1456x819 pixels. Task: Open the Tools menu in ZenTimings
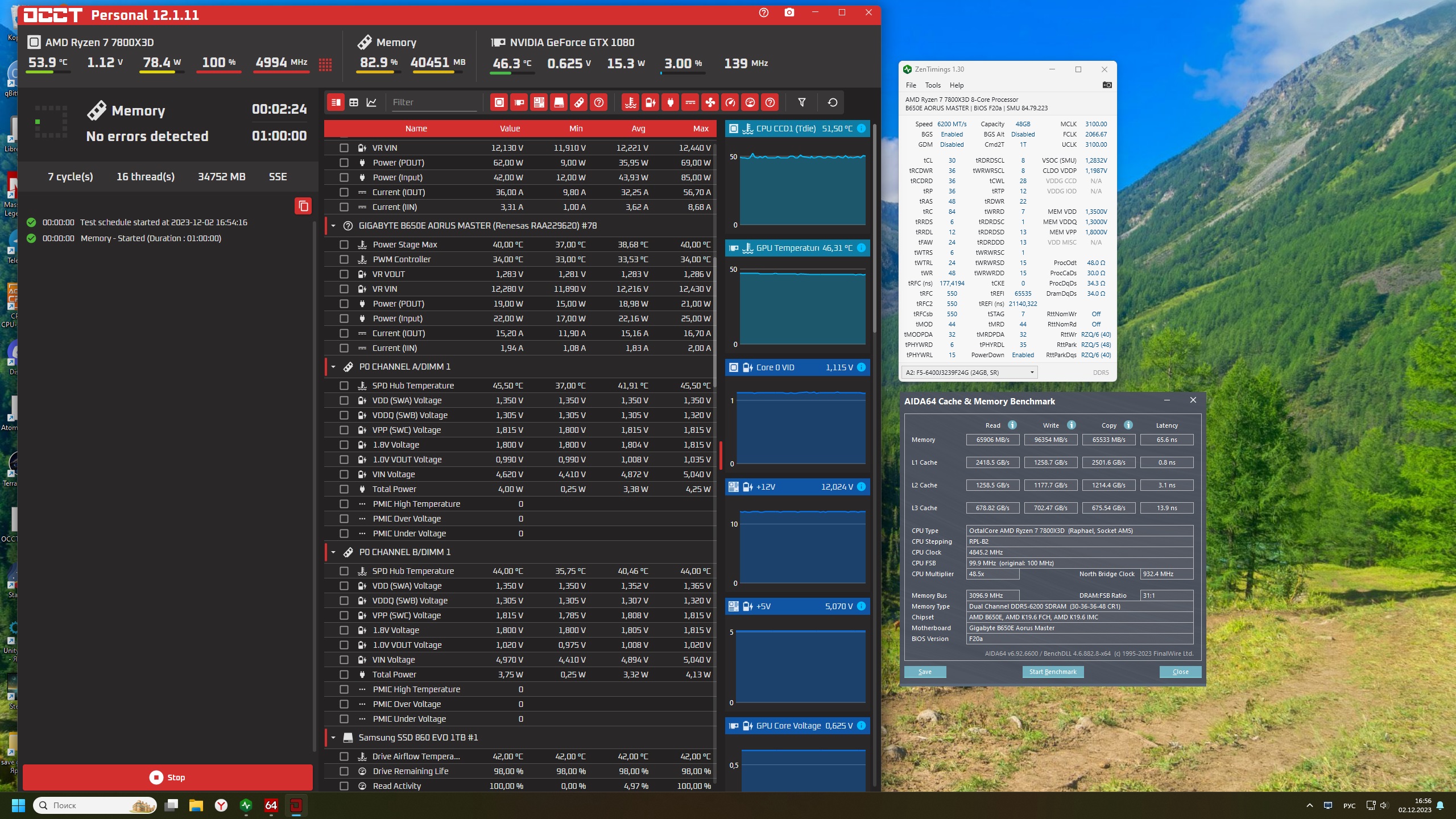pyautogui.click(x=932, y=85)
